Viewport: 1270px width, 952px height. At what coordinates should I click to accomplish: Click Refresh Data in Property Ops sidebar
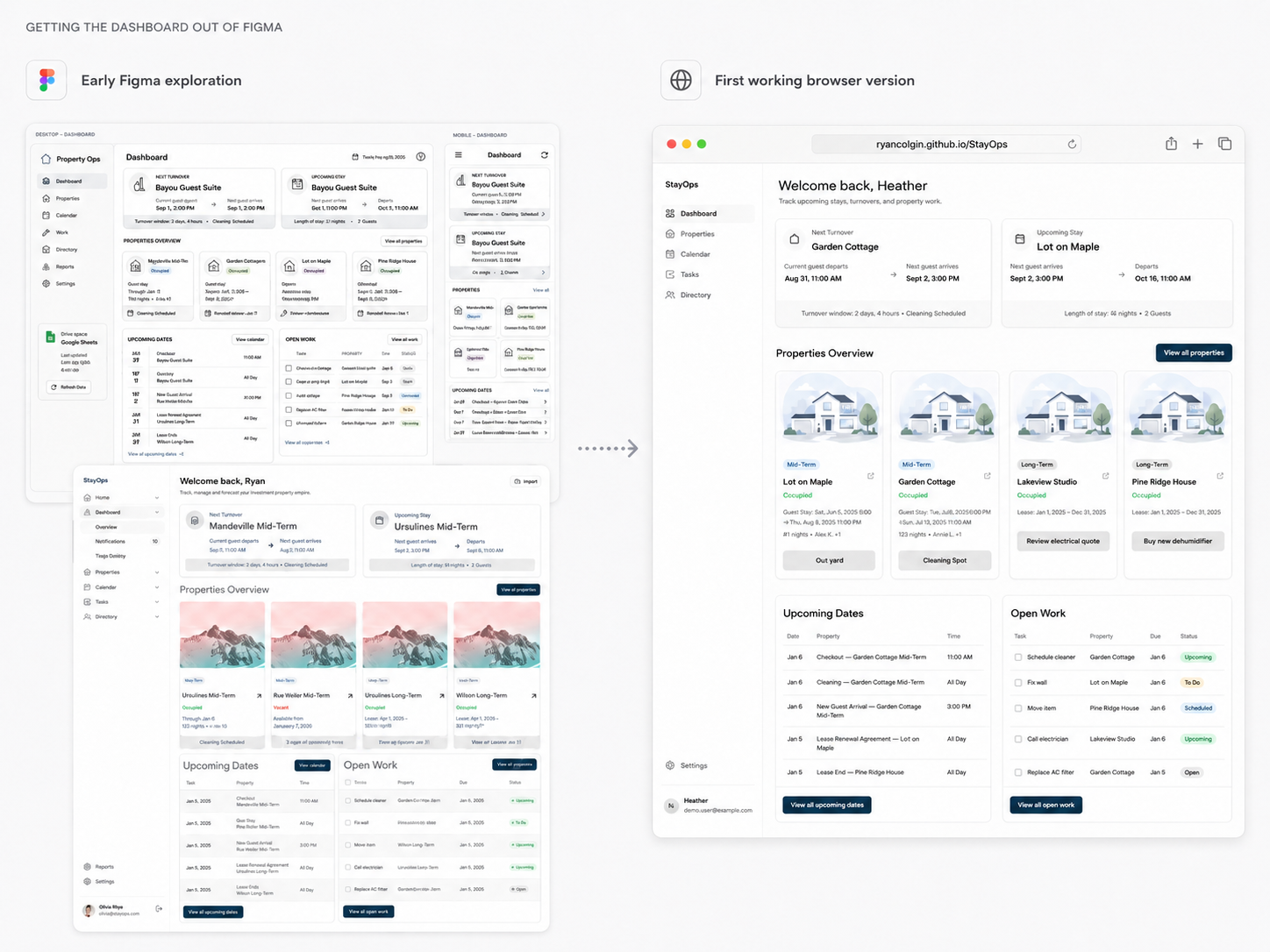tap(69, 387)
